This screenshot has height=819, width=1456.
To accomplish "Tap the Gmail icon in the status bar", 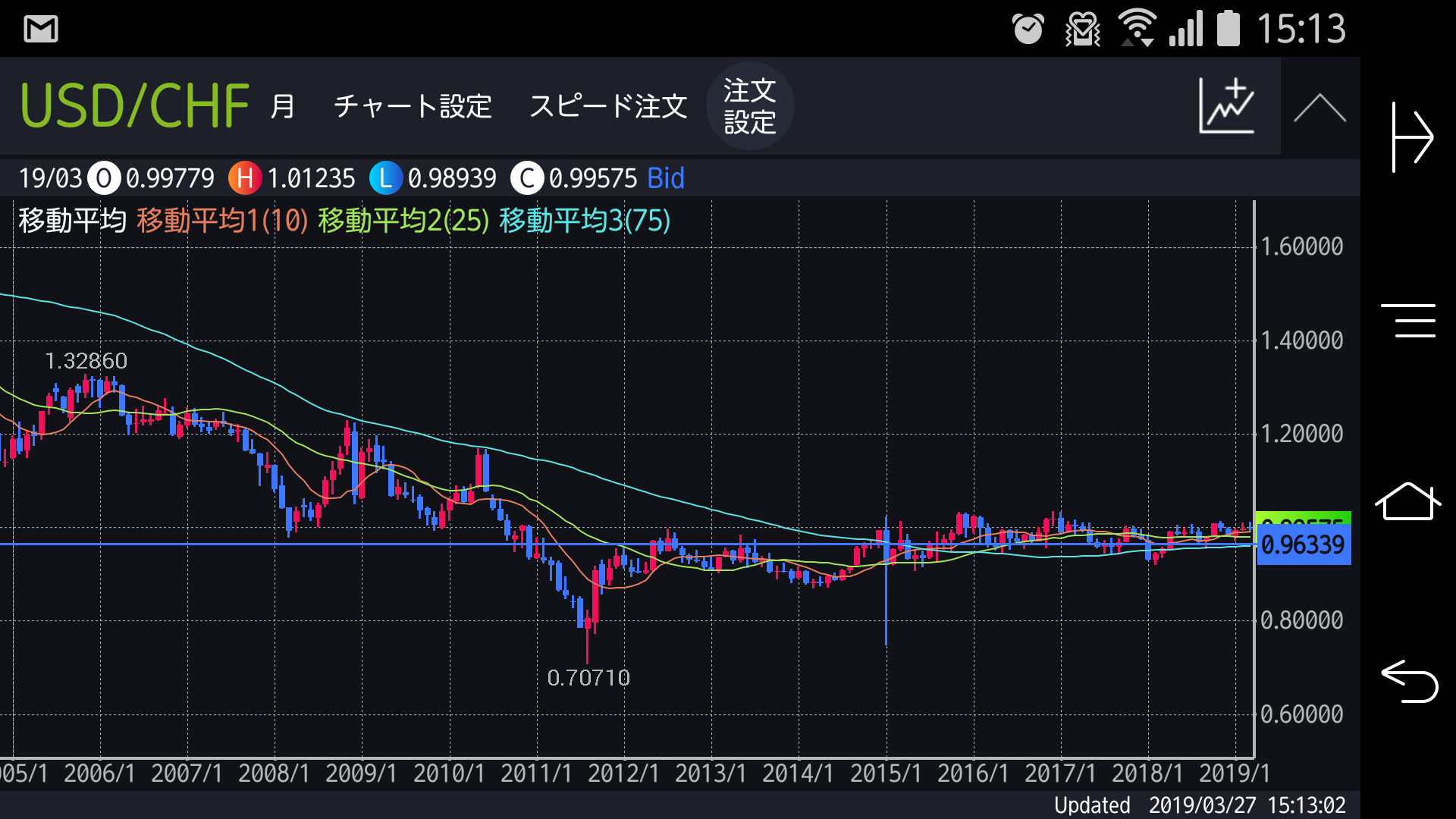I will 42,29.
